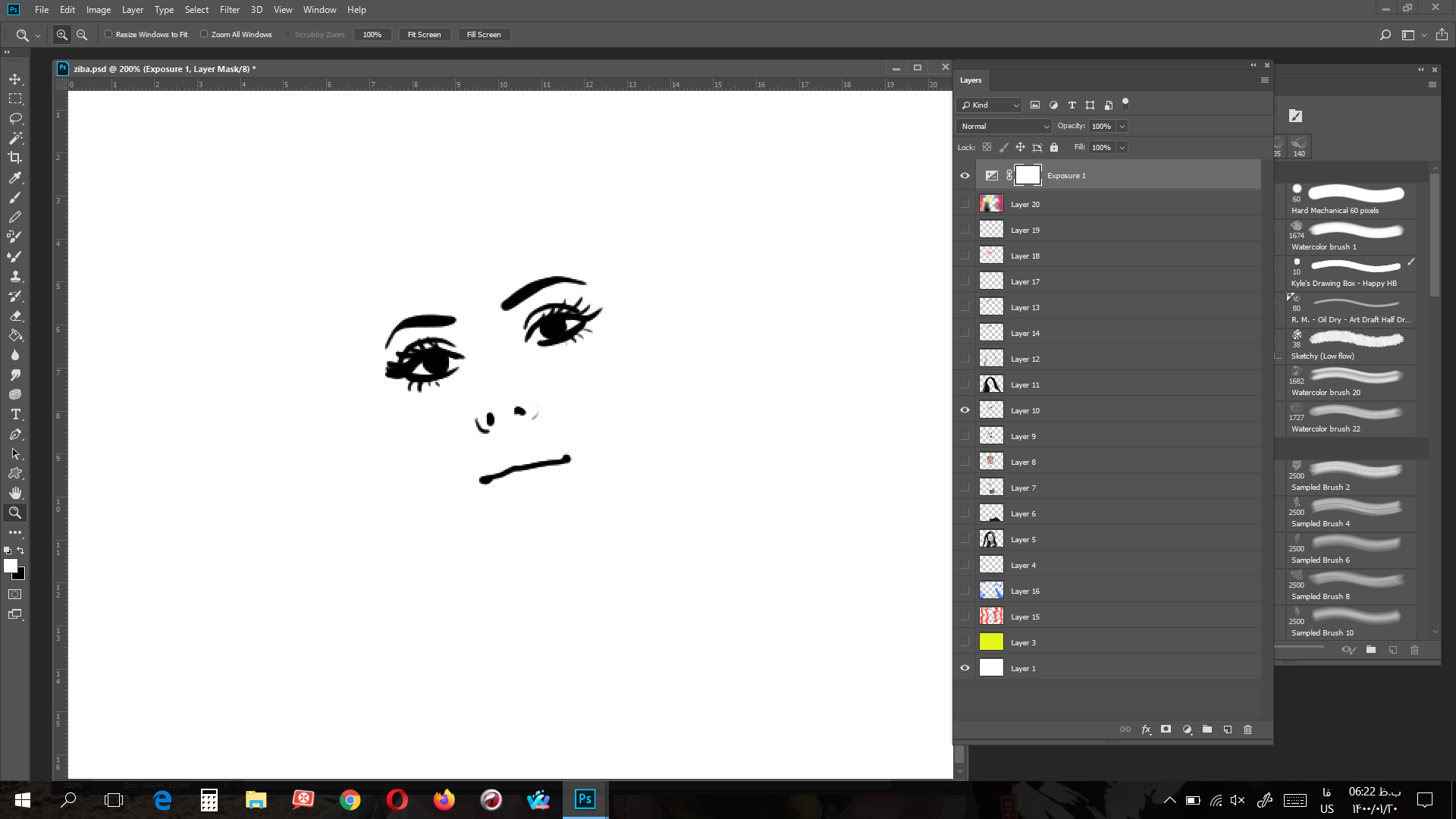Select the Eyedropper tool
Viewport: 1456px width, 819px height.
click(x=15, y=177)
